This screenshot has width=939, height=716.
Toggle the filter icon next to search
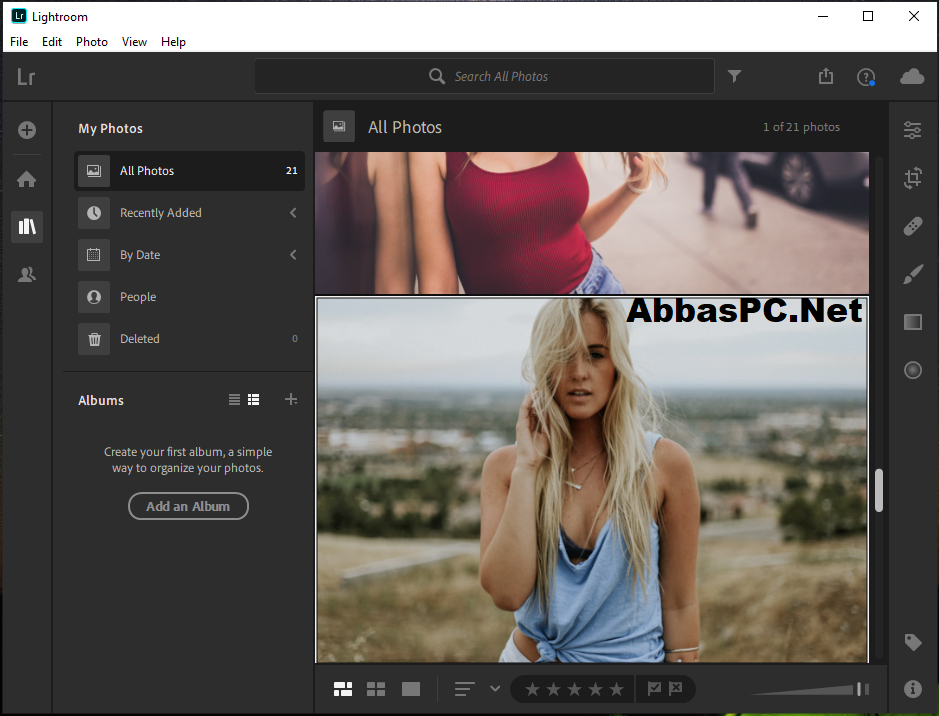pyautogui.click(x=735, y=76)
